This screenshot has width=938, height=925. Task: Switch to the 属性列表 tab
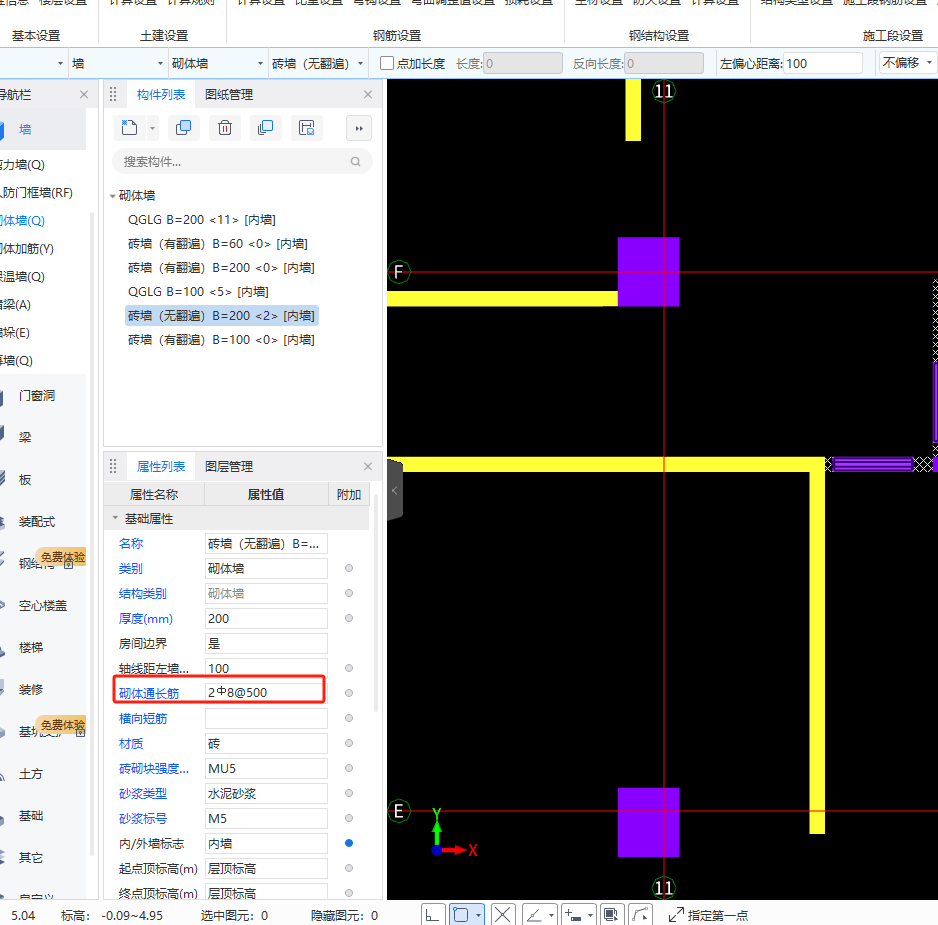[161, 466]
